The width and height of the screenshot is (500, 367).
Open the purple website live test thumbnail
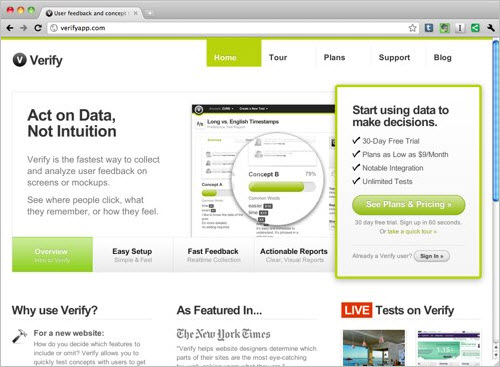coord(449,348)
